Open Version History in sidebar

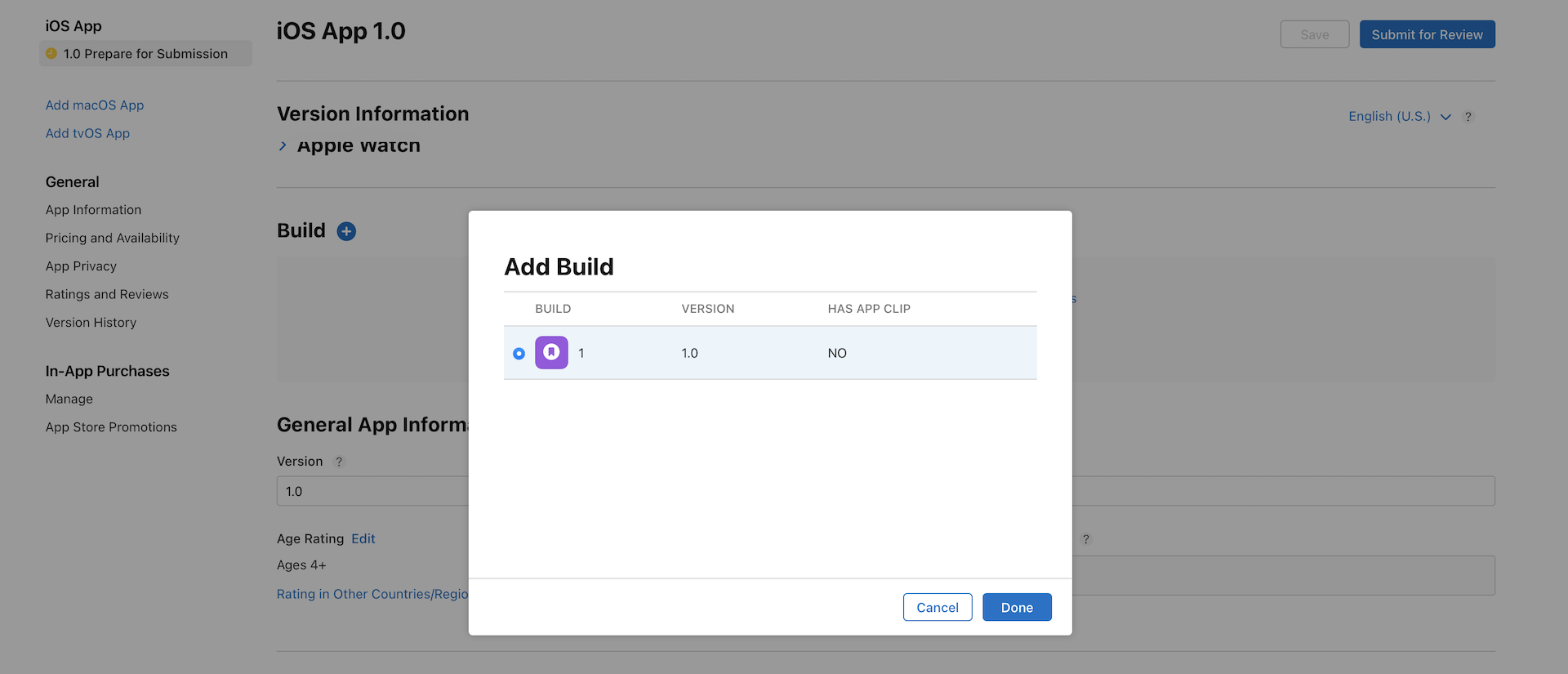pyautogui.click(x=91, y=323)
